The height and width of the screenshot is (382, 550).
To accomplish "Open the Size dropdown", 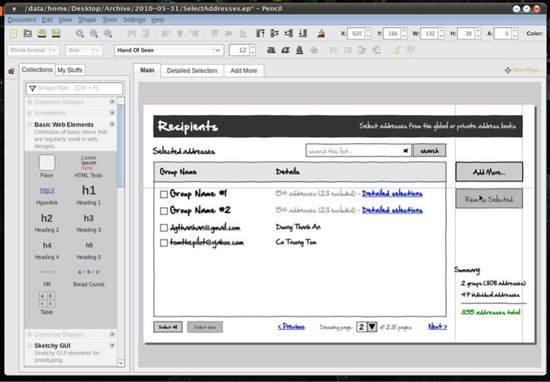I will click(x=83, y=50).
